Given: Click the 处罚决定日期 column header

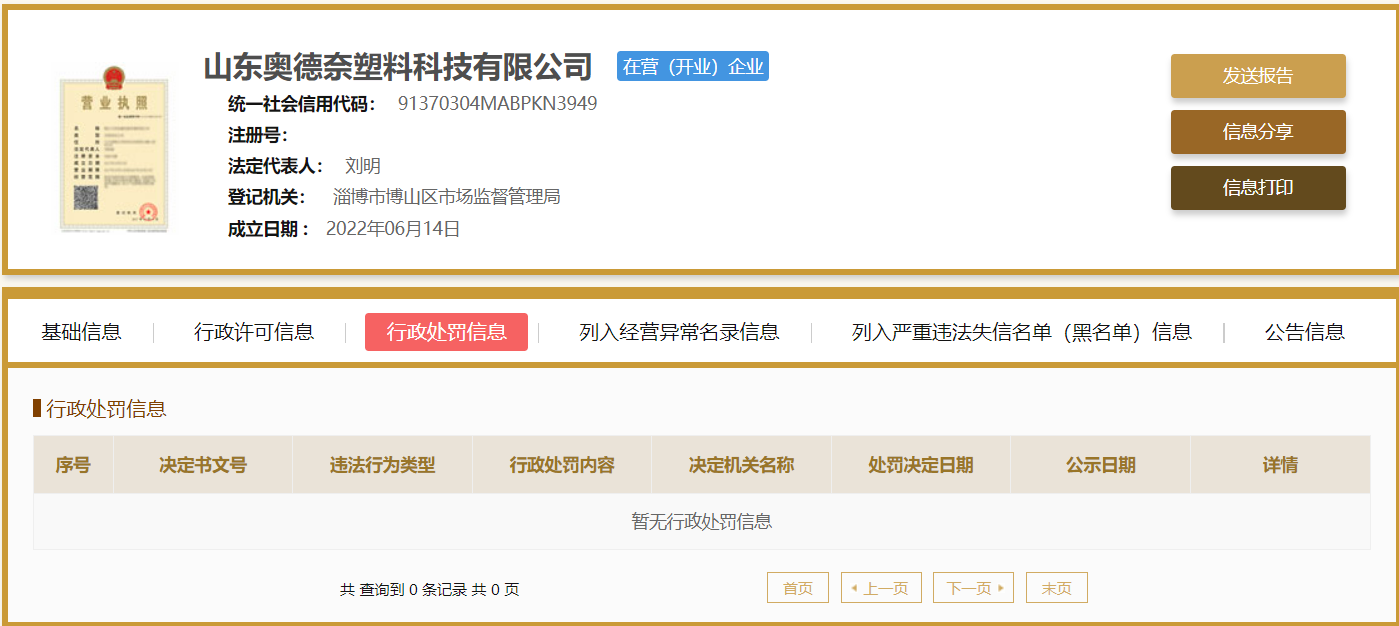Looking at the screenshot, I should point(921,465).
